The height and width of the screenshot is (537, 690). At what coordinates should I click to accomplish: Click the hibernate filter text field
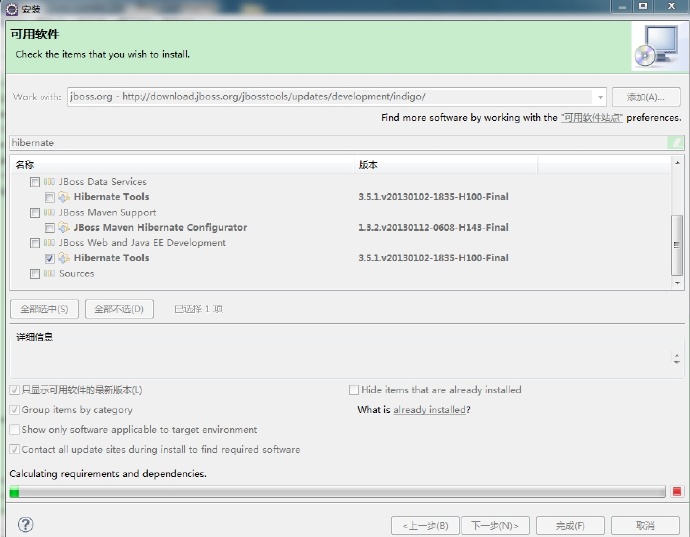point(339,143)
